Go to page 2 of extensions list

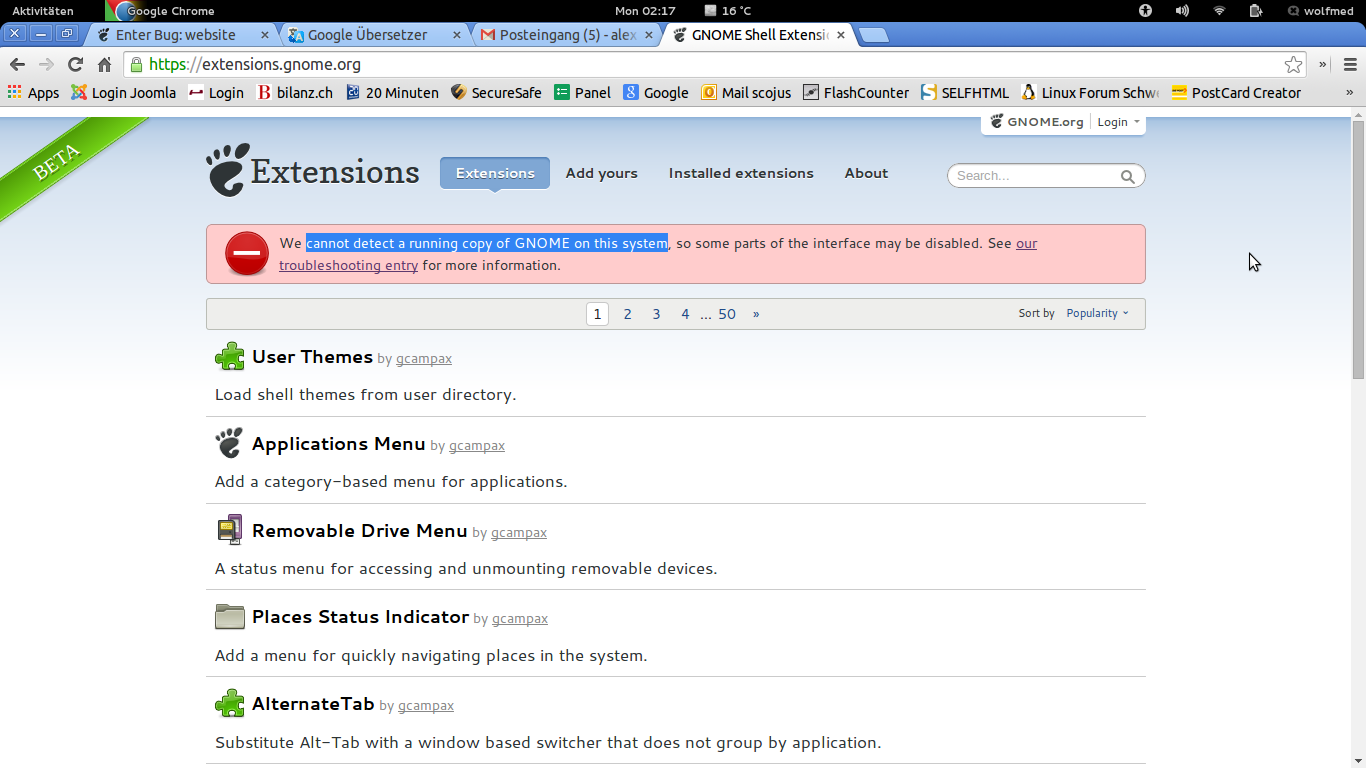point(627,314)
